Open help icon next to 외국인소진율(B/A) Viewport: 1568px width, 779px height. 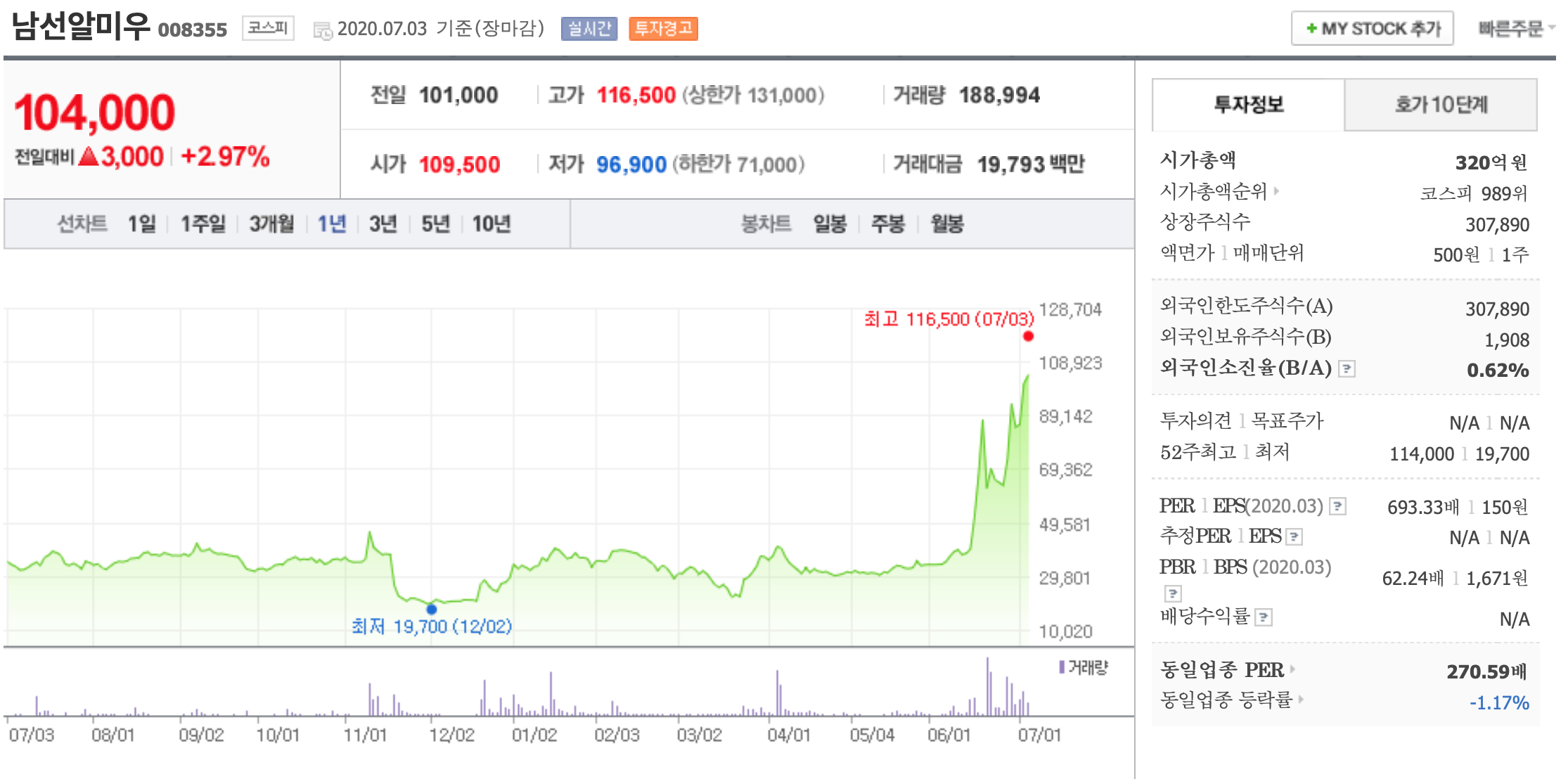(1347, 368)
